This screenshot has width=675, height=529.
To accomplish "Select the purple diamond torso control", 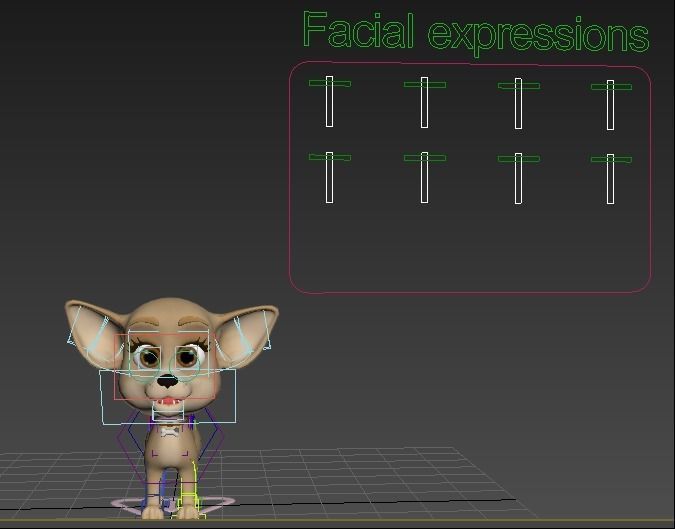I will pos(170,445).
